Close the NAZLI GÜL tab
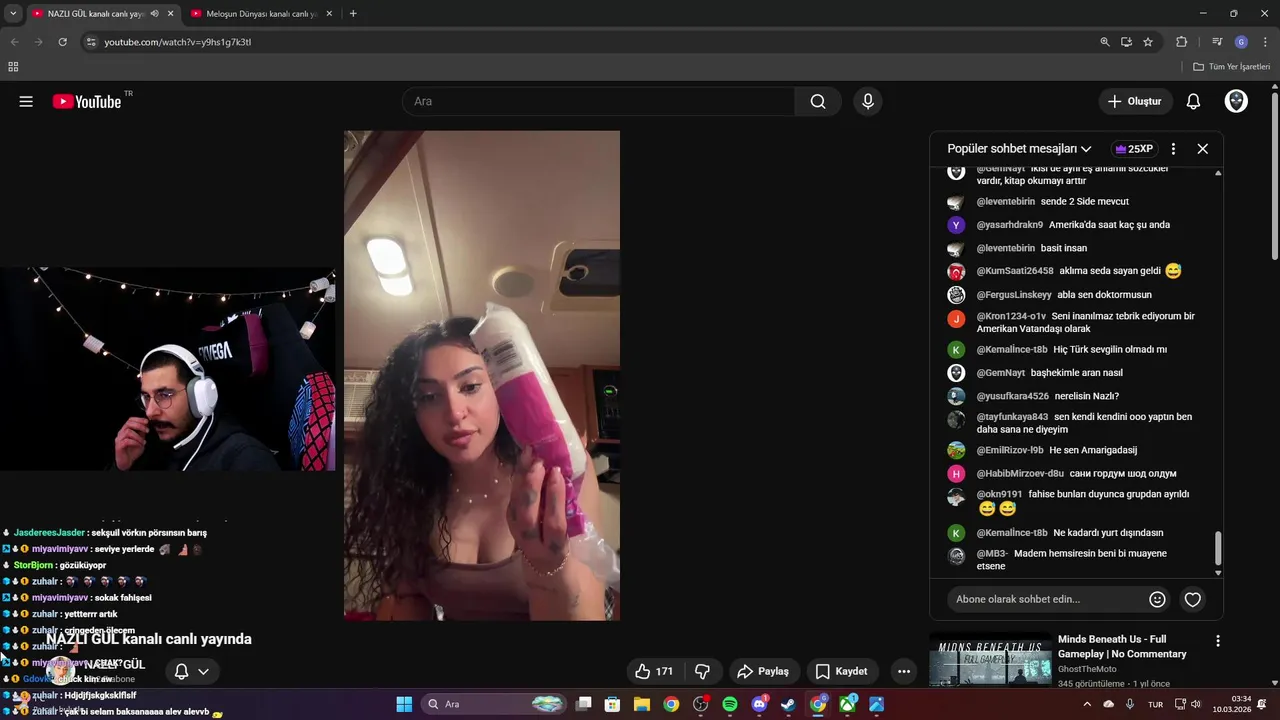Viewport: 1280px width, 720px height. click(x=170, y=14)
